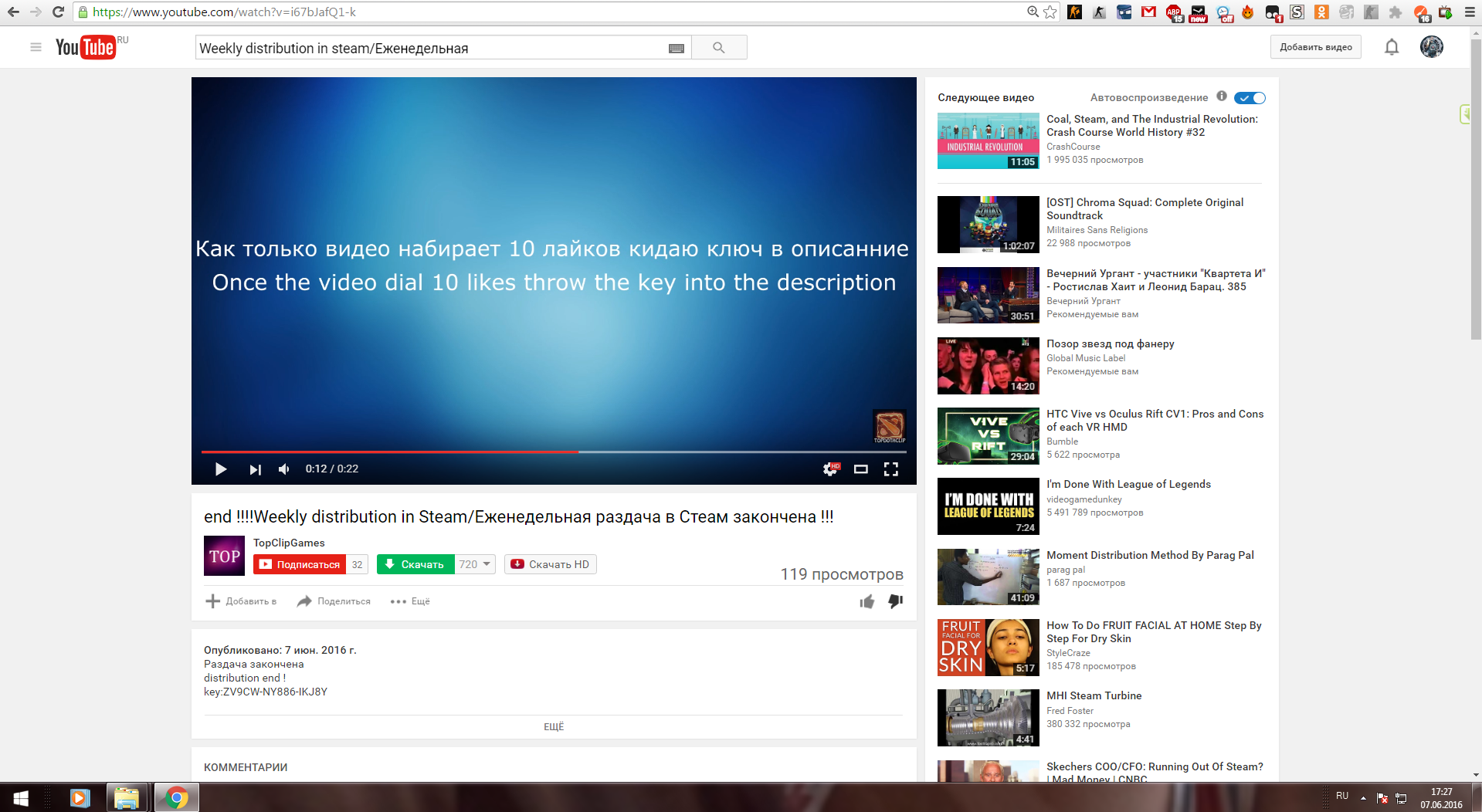
Task: Open the Moment Distribution Method thumbnail
Action: [x=989, y=577]
